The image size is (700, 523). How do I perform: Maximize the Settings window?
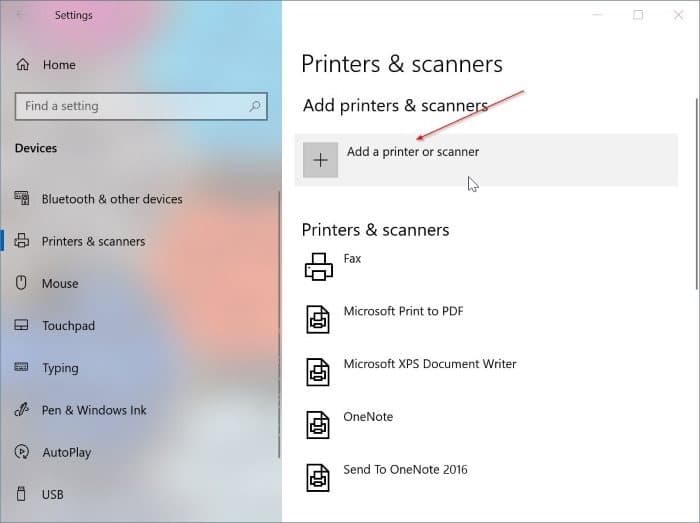point(638,15)
